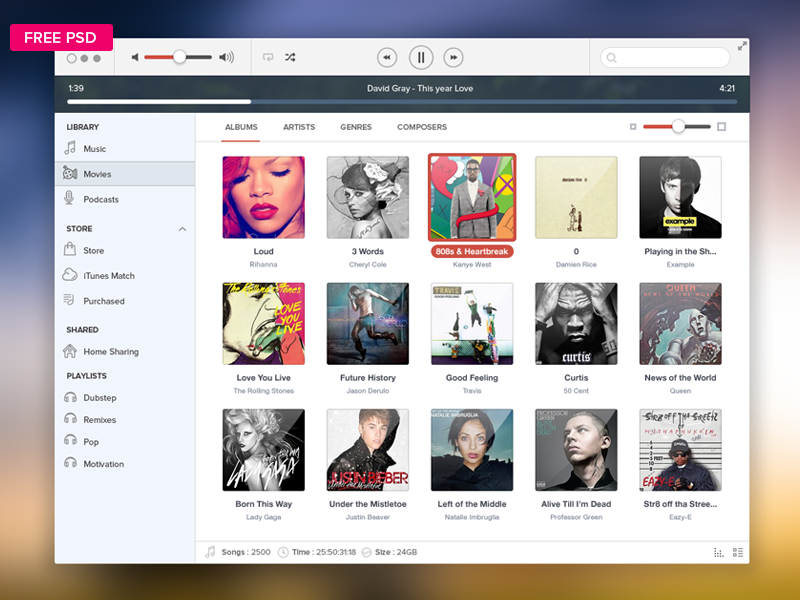The width and height of the screenshot is (800, 600).
Task: Skip to previous track
Action: pos(387,57)
